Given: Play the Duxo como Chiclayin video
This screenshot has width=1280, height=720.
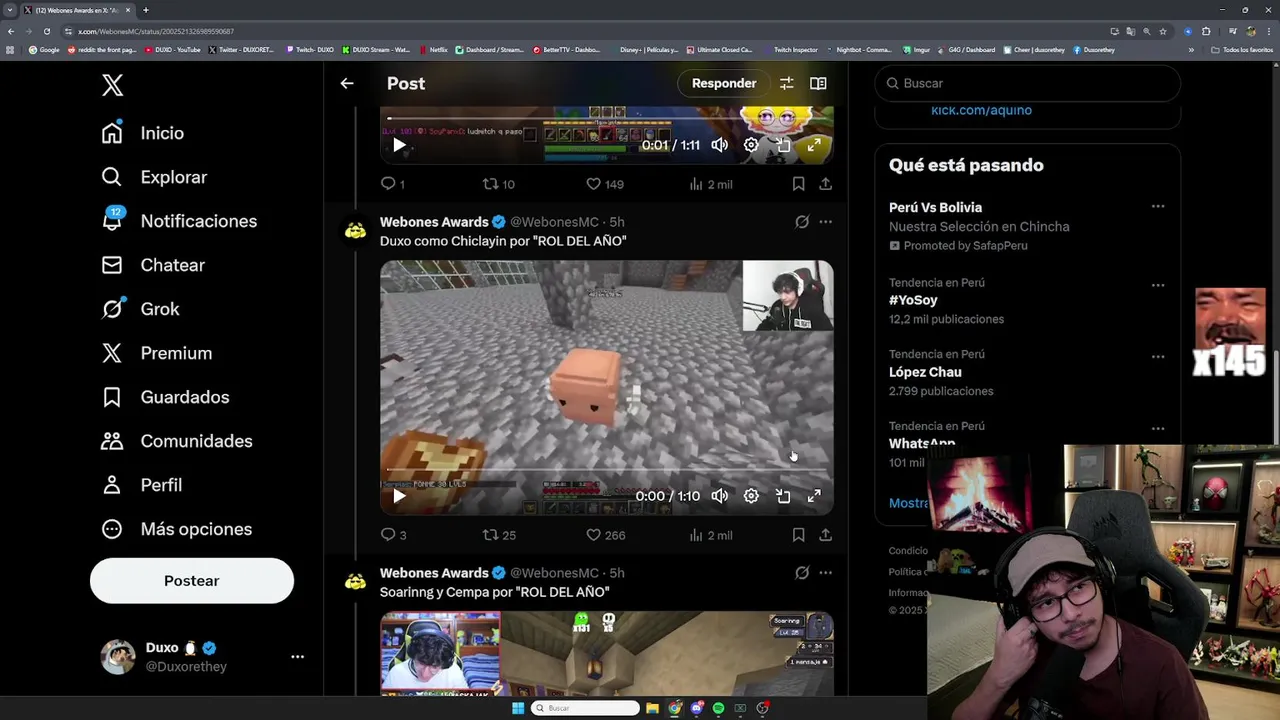Looking at the screenshot, I should [399, 496].
